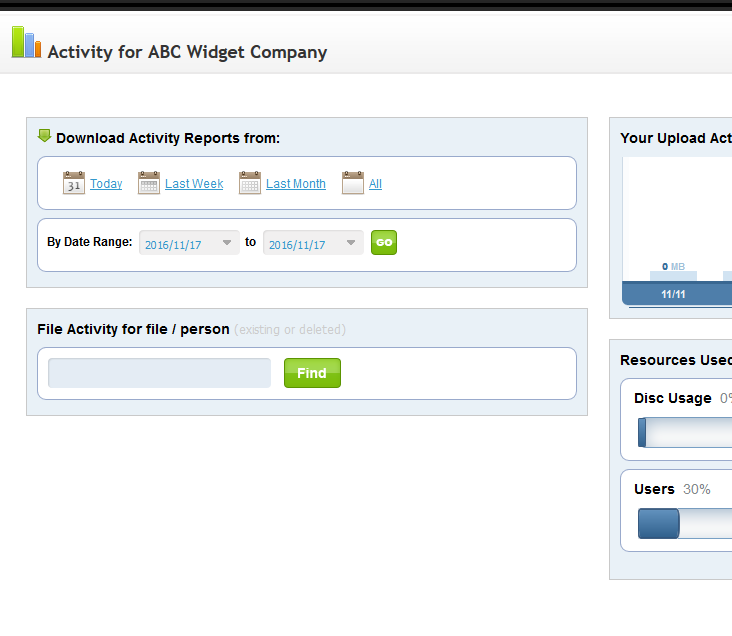Click the Today calendar icon
The width and height of the screenshot is (732, 636).
coord(74,183)
